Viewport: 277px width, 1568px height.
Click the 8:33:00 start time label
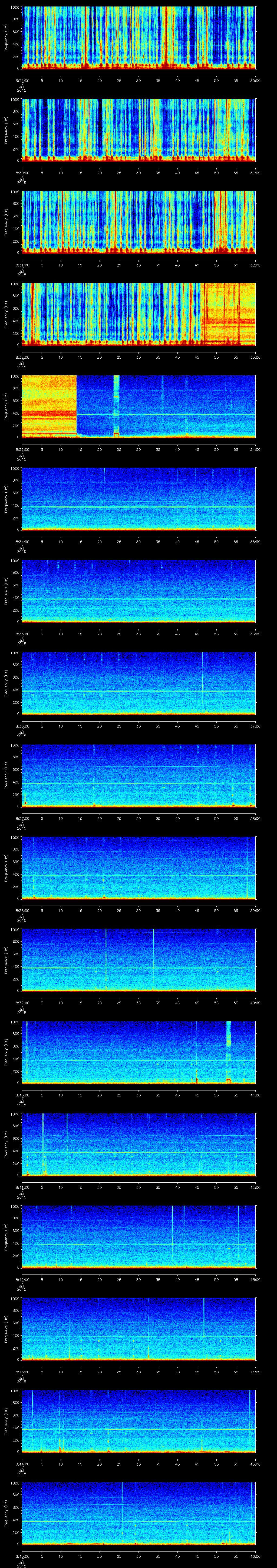point(22,449)
